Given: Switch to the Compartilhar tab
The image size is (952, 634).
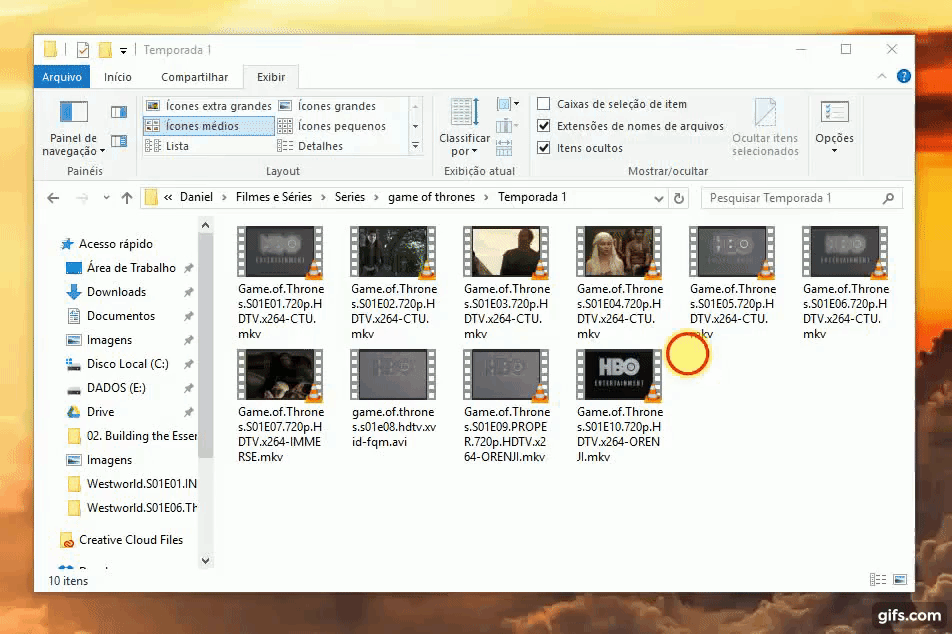Looking at the screenshot, I should coord(194,77).
